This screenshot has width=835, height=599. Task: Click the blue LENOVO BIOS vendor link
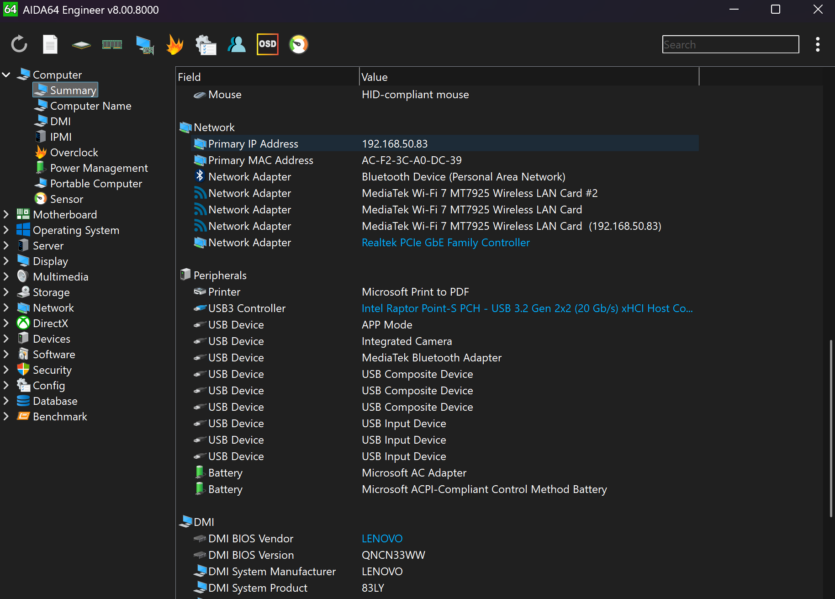click(x=382, y=539)
